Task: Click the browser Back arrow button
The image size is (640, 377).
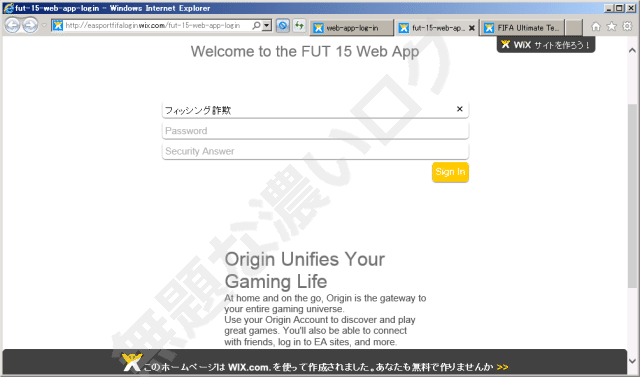Action: [x=12, y=25]
